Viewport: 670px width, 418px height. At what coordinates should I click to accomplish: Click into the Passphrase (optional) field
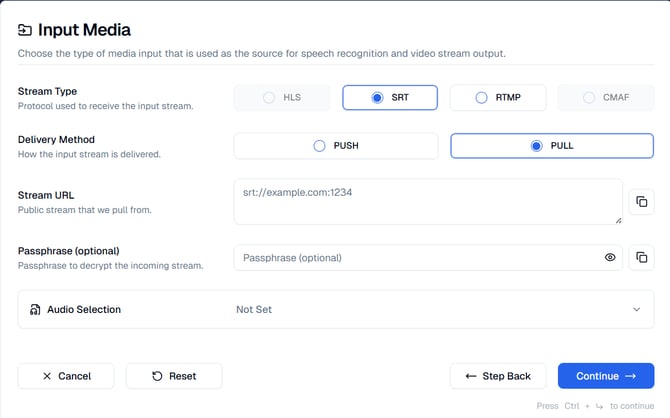pyautogui.click(x=415, y=257)
